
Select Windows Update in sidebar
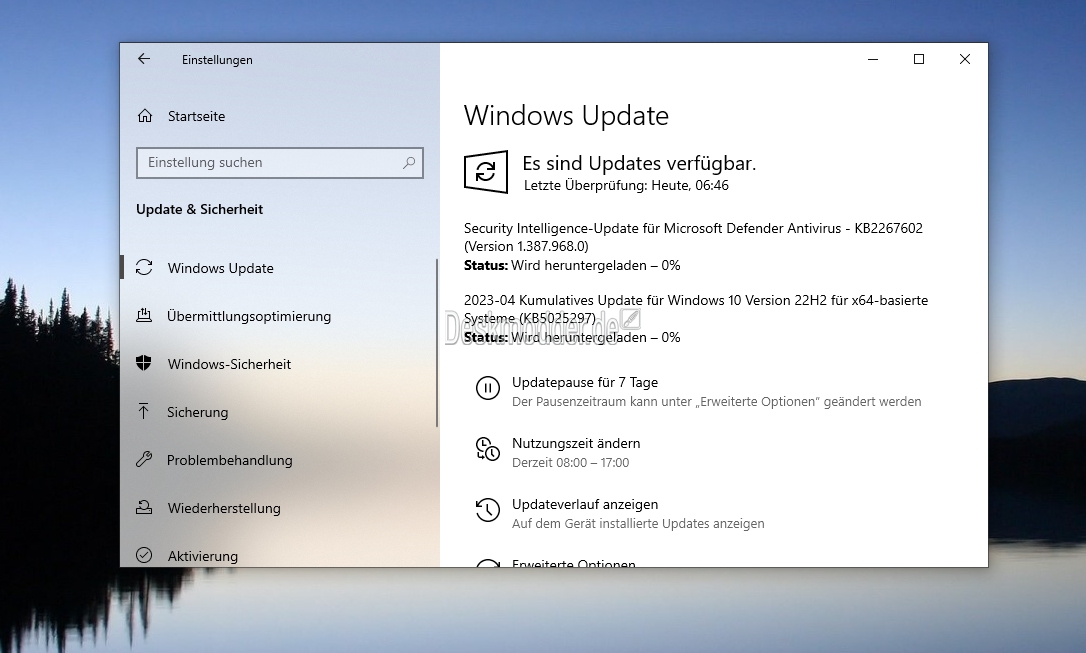[220, 268]
